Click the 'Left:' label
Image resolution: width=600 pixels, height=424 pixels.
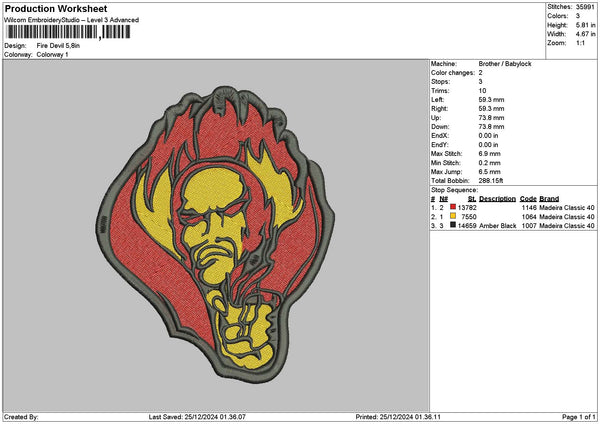[437, 99]
